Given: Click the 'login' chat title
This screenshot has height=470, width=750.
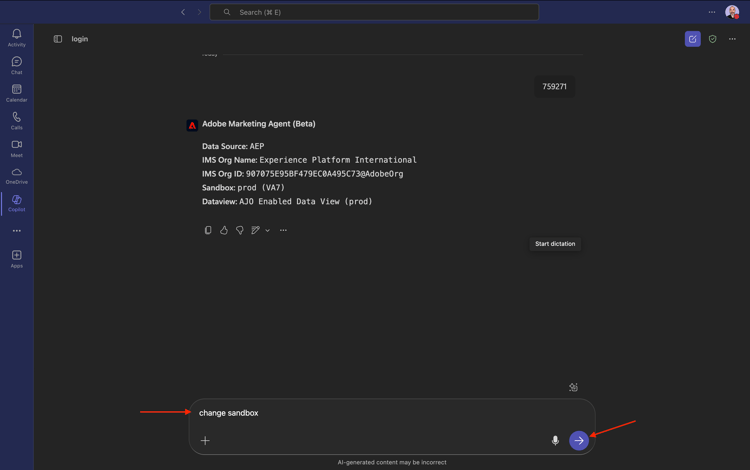Looking at the screenshot, I should [79, 39].
